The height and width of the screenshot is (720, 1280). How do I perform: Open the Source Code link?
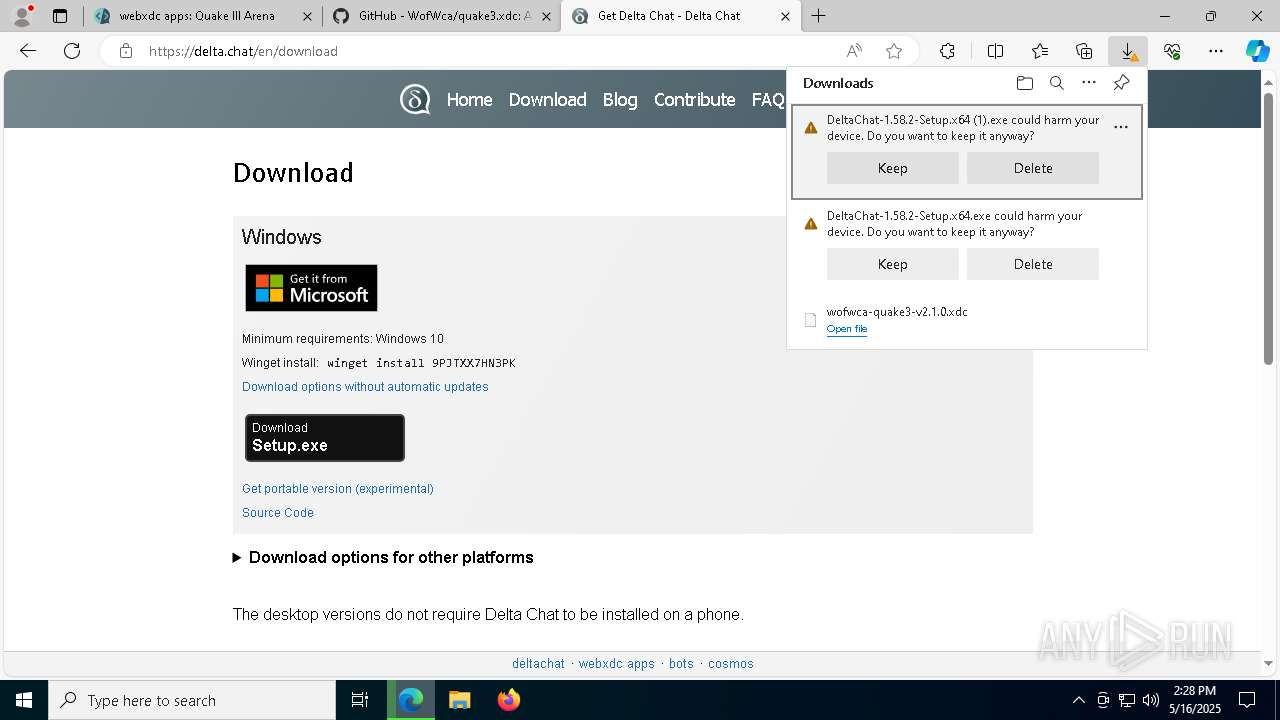tap(278, 513)
